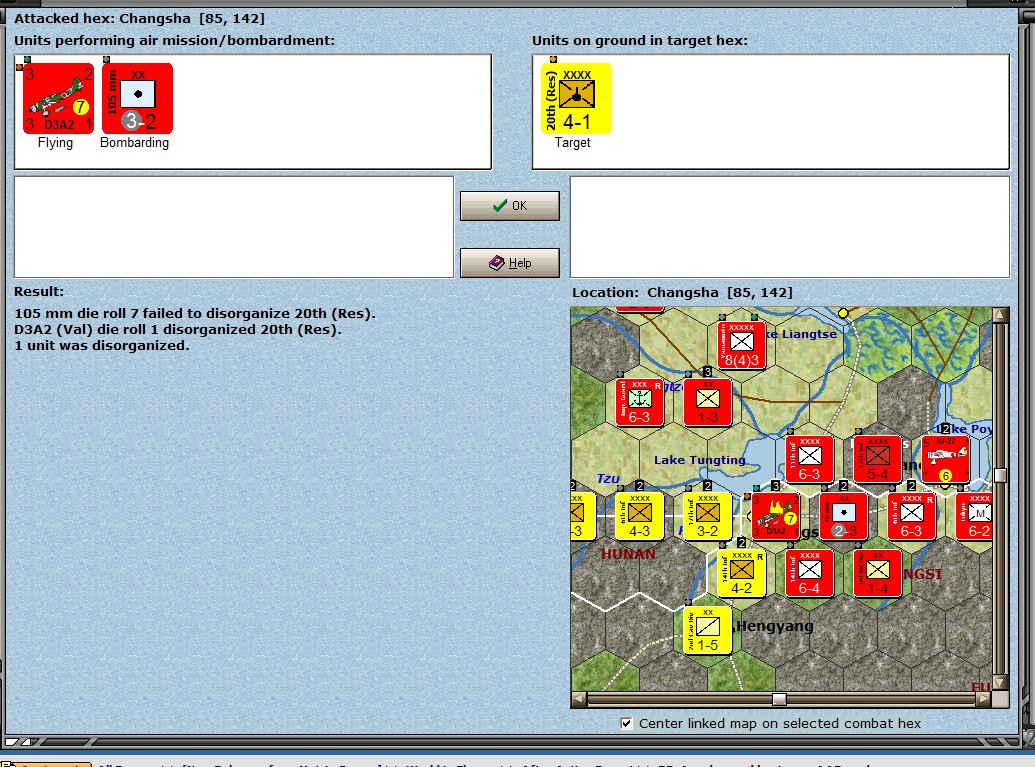Viewport: 1035px width, 767px height.
Task: Click the yellow 14th Inf 4-2 counter
Action: point(742,573)
